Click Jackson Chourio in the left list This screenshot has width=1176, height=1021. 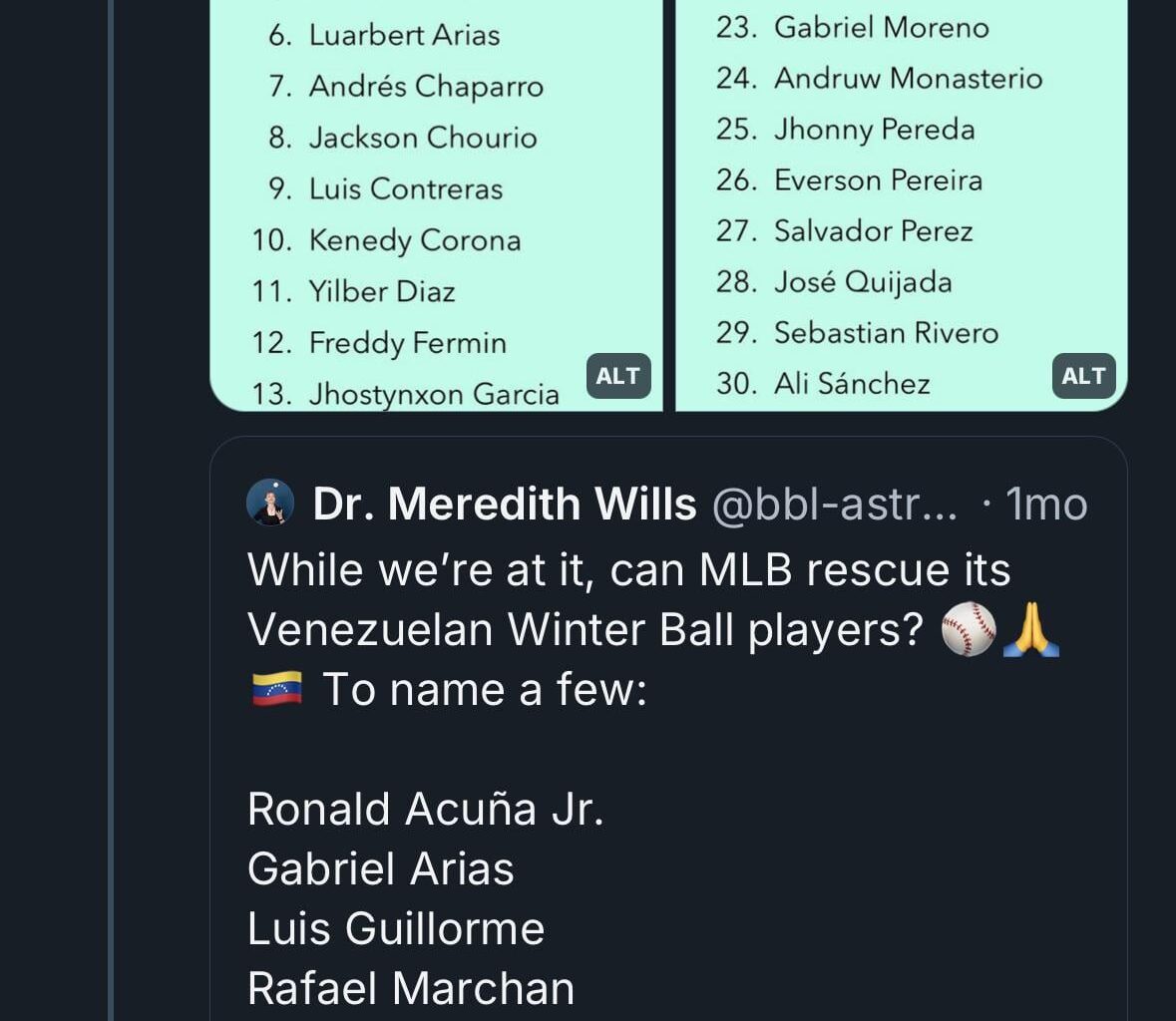tap(423, 138)
